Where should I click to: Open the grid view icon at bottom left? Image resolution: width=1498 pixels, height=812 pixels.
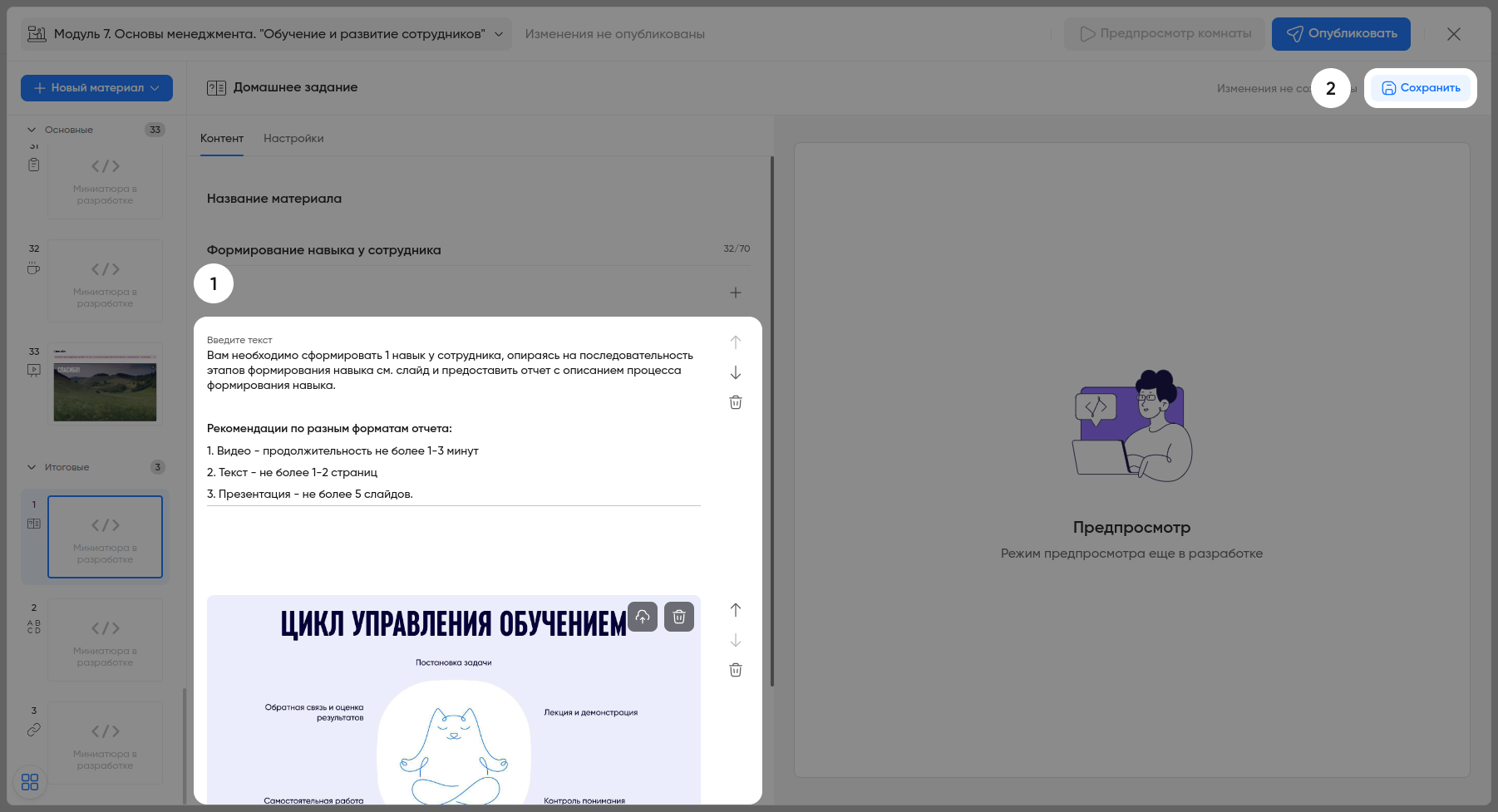click(30, 782)
